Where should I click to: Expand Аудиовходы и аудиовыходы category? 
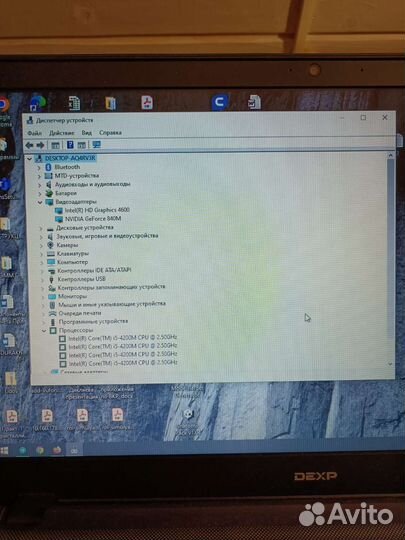pos(39,185)
